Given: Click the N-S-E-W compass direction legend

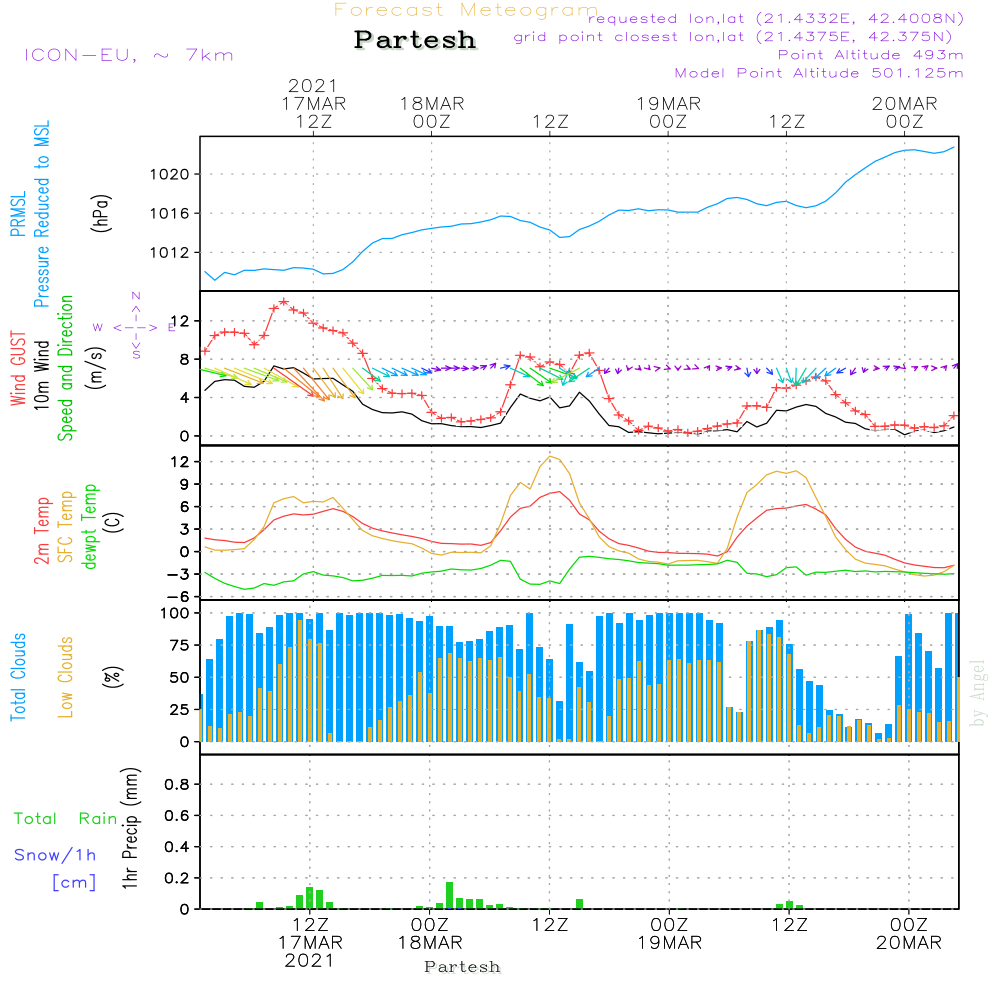Looking at the screenshot, I should (x=135, y=327).
